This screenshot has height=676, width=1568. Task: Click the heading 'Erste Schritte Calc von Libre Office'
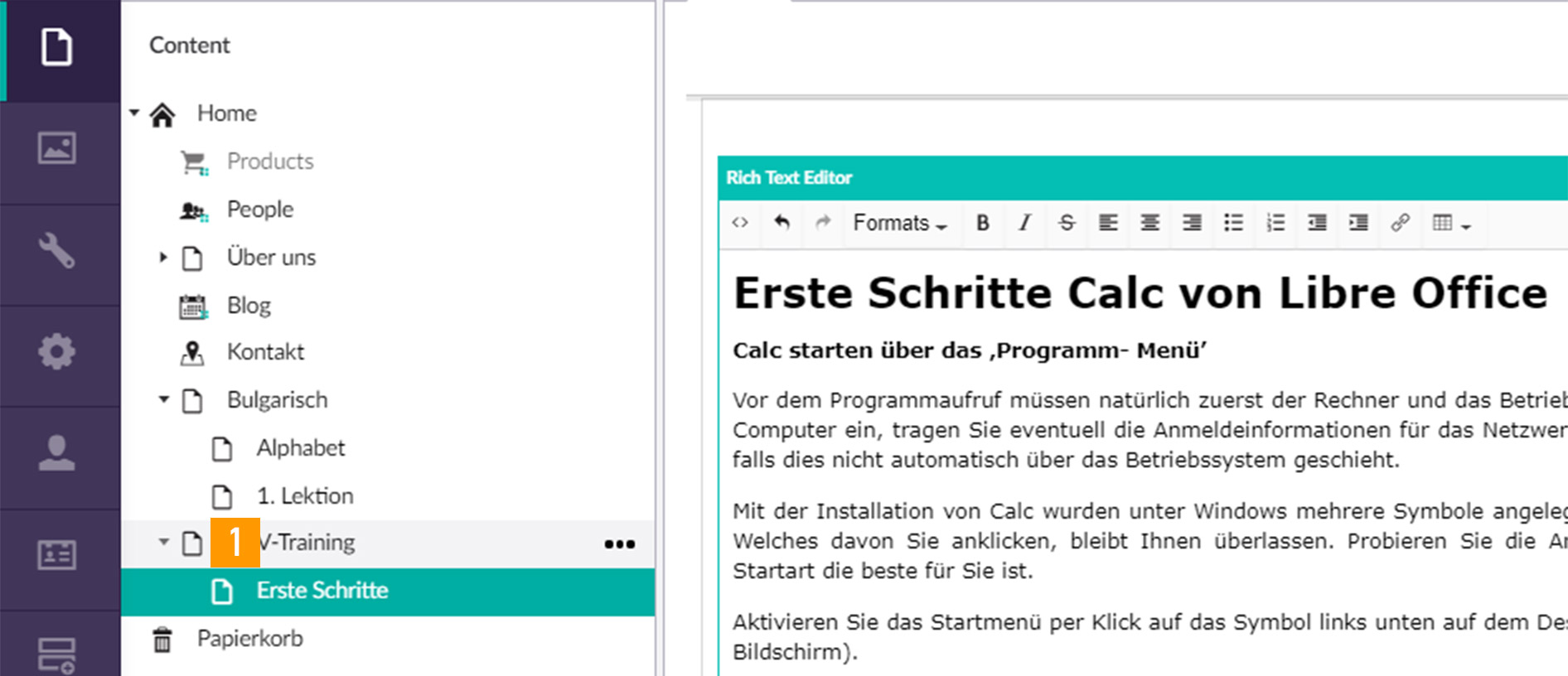pos(1140,292)
